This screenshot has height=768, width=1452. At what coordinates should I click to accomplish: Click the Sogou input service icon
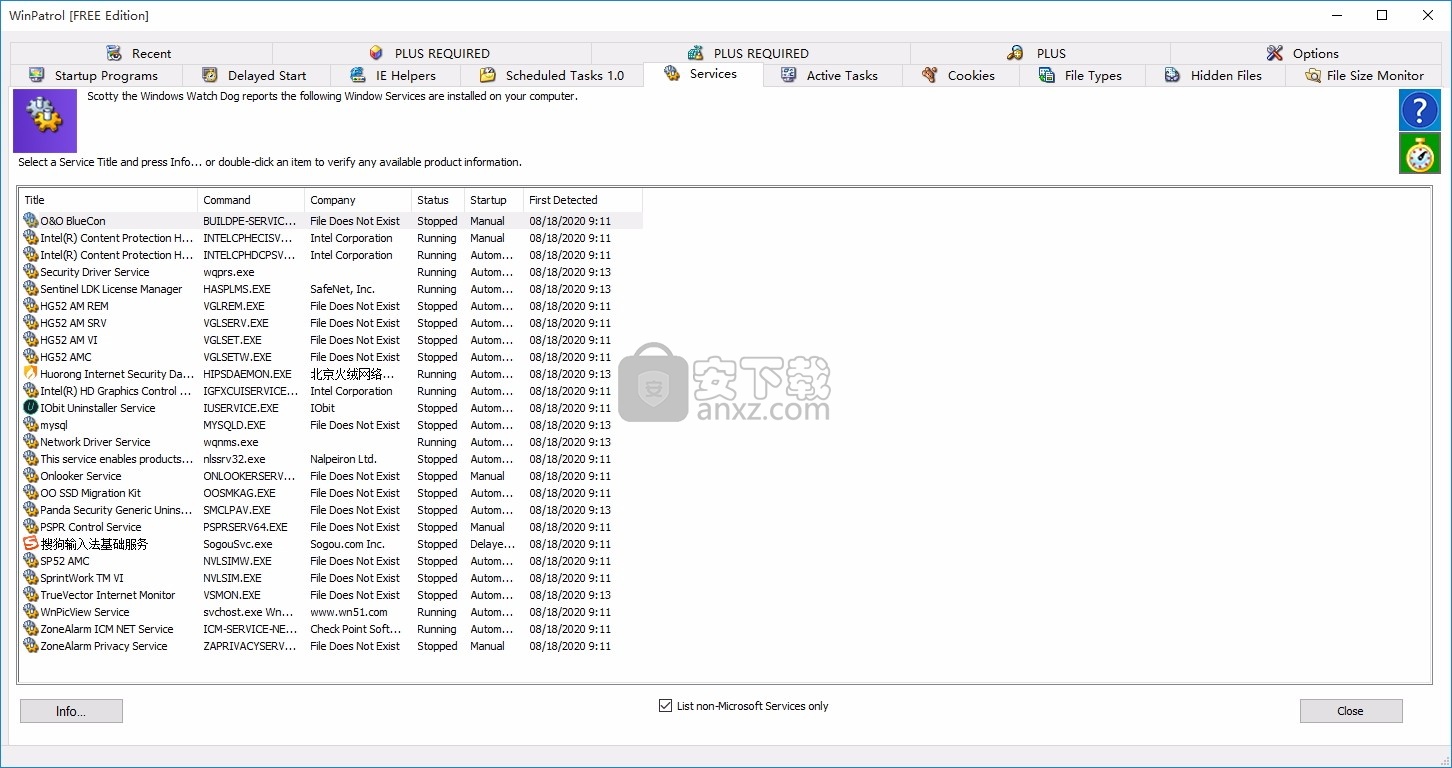tap(31, 544)
